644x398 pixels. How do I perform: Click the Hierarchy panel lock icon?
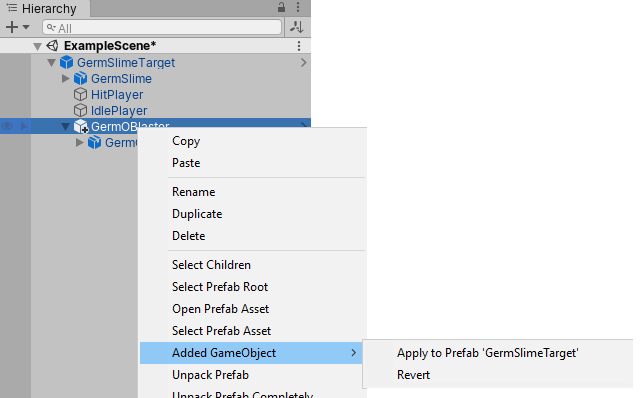281,7
